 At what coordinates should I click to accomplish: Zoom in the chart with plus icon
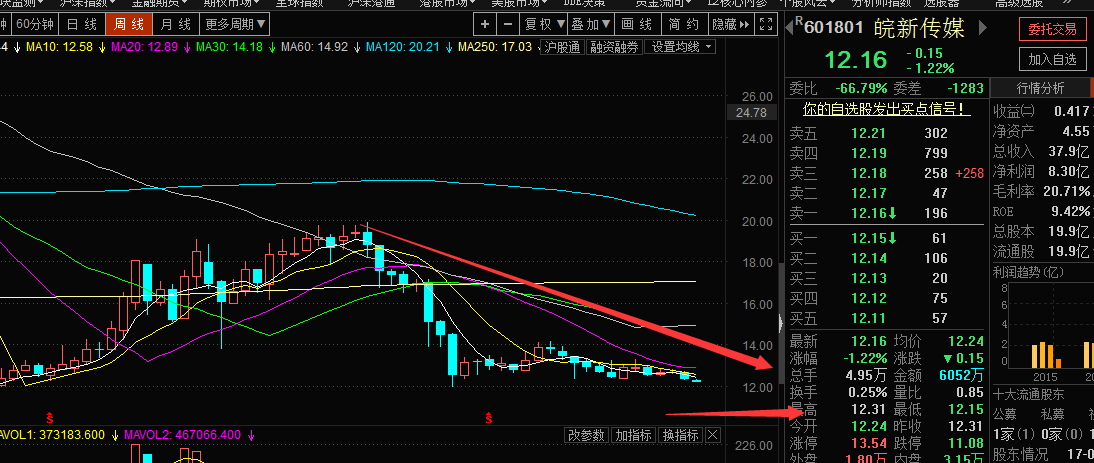tap(485, 24)
